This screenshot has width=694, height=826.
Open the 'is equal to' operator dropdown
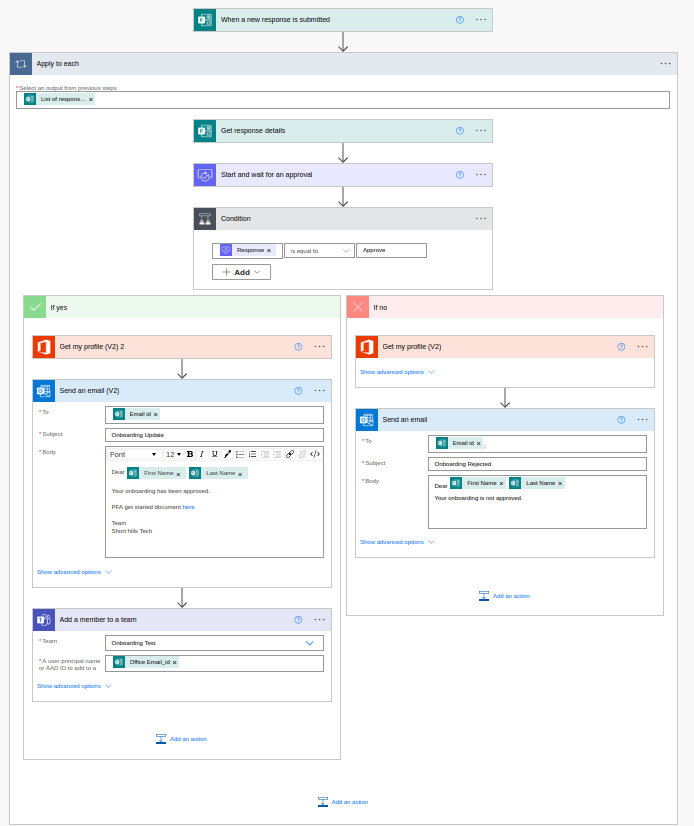click(x=317, y=249)
